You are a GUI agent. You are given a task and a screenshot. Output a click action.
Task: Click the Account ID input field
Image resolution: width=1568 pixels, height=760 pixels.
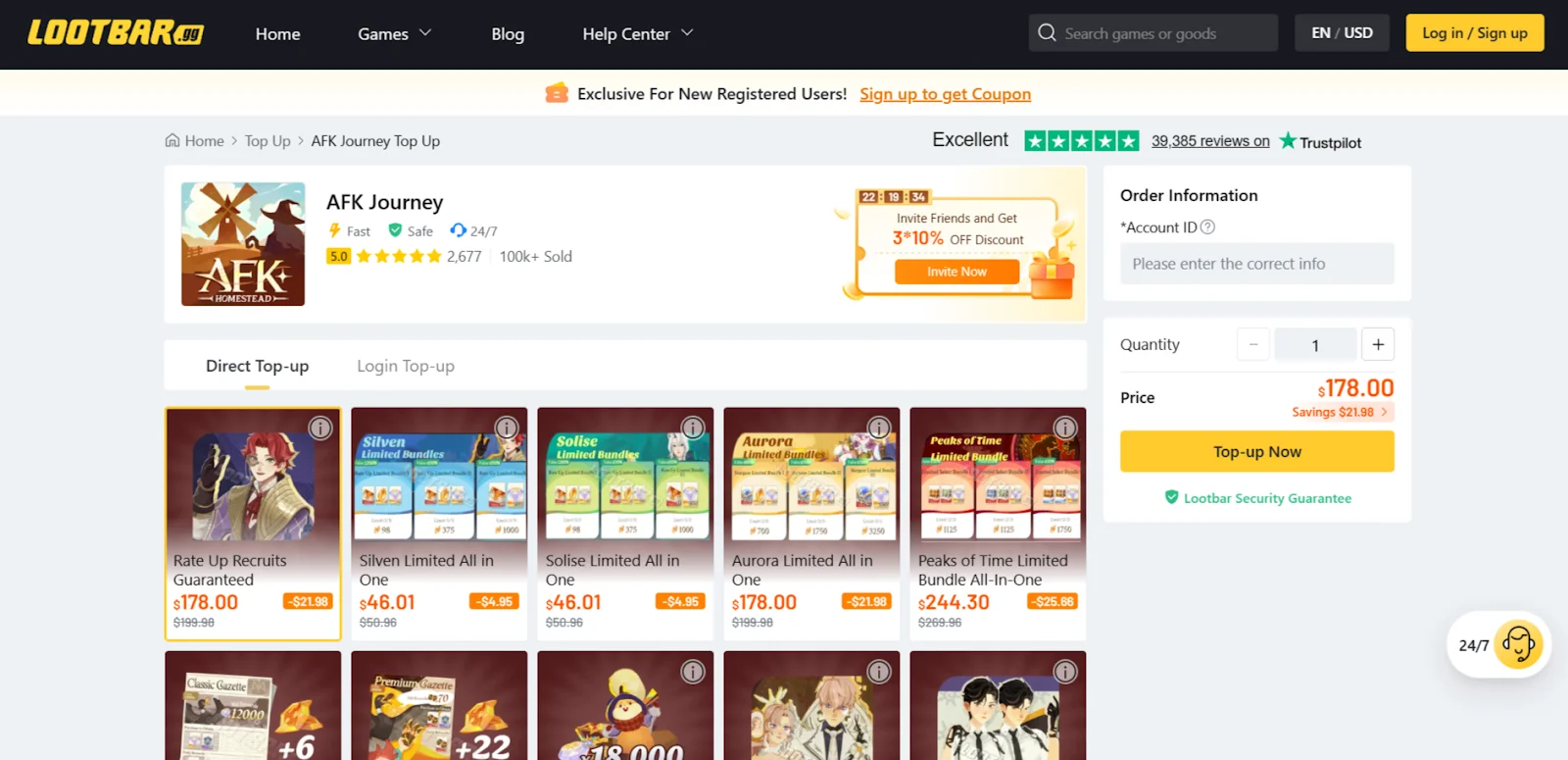(x=1256, y=264)
